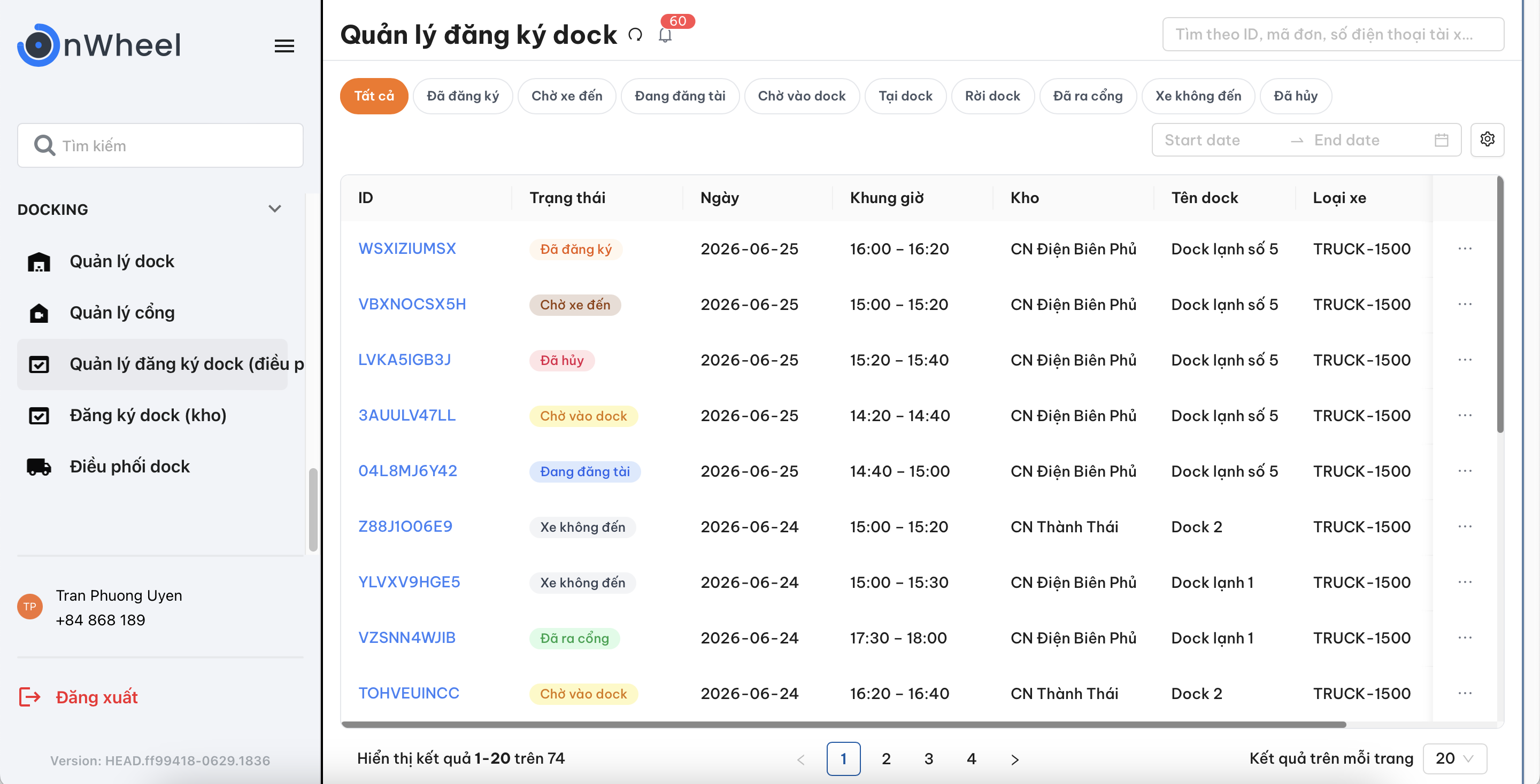The width and height of the screenshot is (1540, 784).
Task: Click the search magnifier icon in sidebar
Action: pos(44,145)
